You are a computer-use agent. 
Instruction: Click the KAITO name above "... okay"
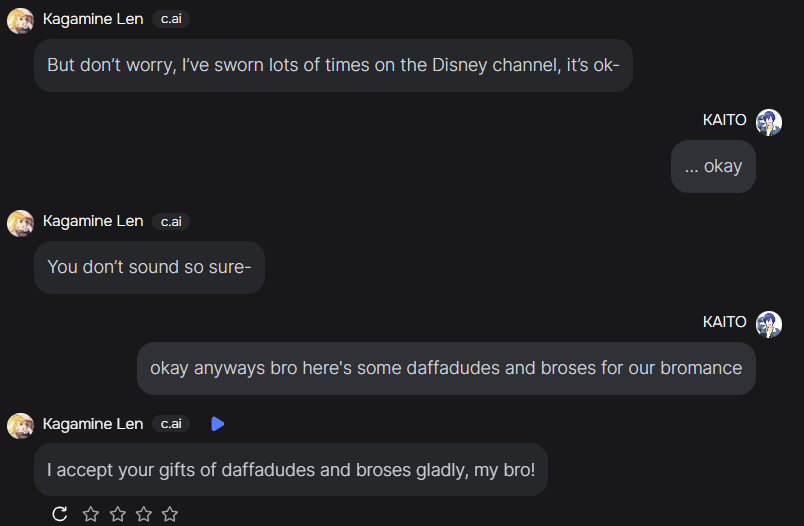click(x=725, y=120)
